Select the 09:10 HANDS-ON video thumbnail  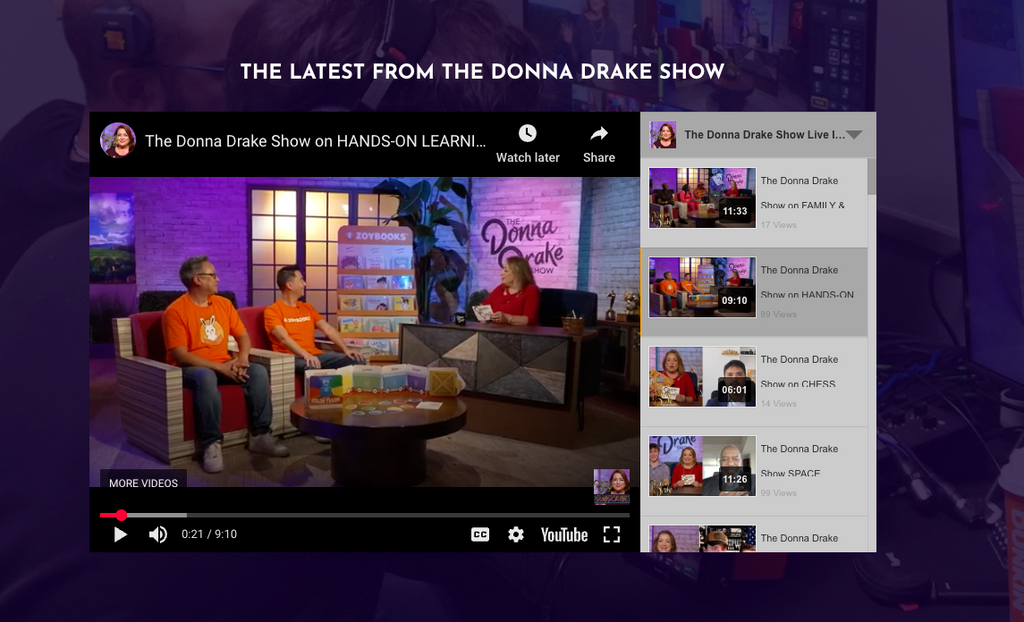pyautogui.click(x=702, y=287)
